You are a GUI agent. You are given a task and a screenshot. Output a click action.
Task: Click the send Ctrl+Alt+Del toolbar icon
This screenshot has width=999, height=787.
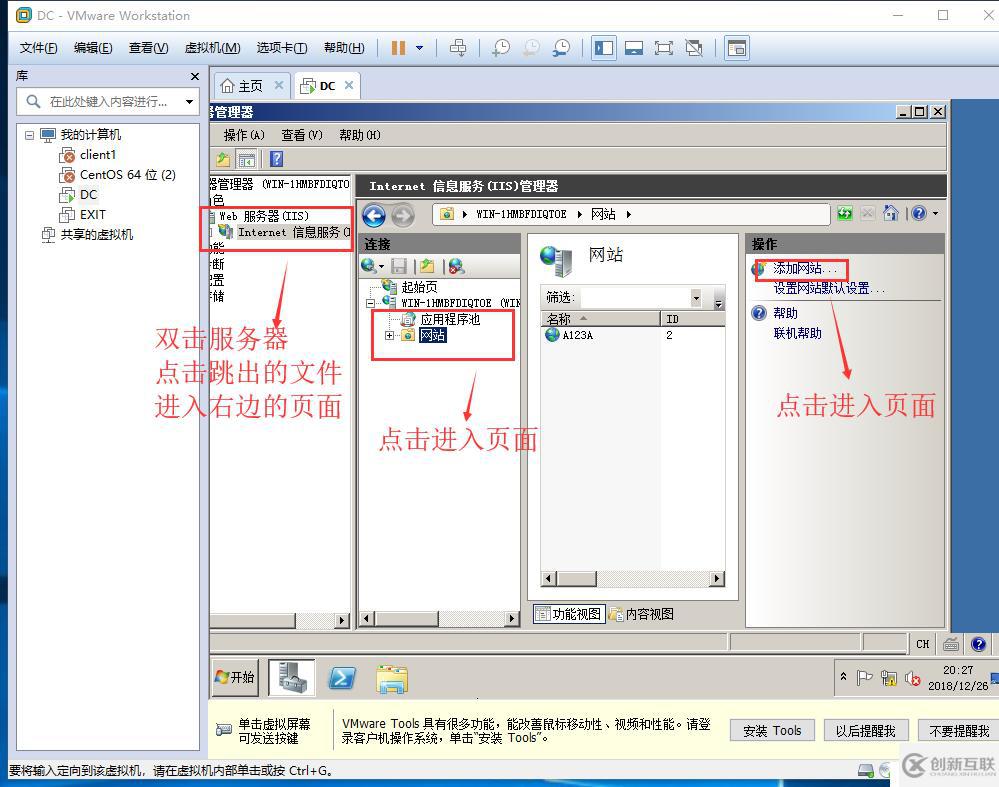click(x=458, y=48)
